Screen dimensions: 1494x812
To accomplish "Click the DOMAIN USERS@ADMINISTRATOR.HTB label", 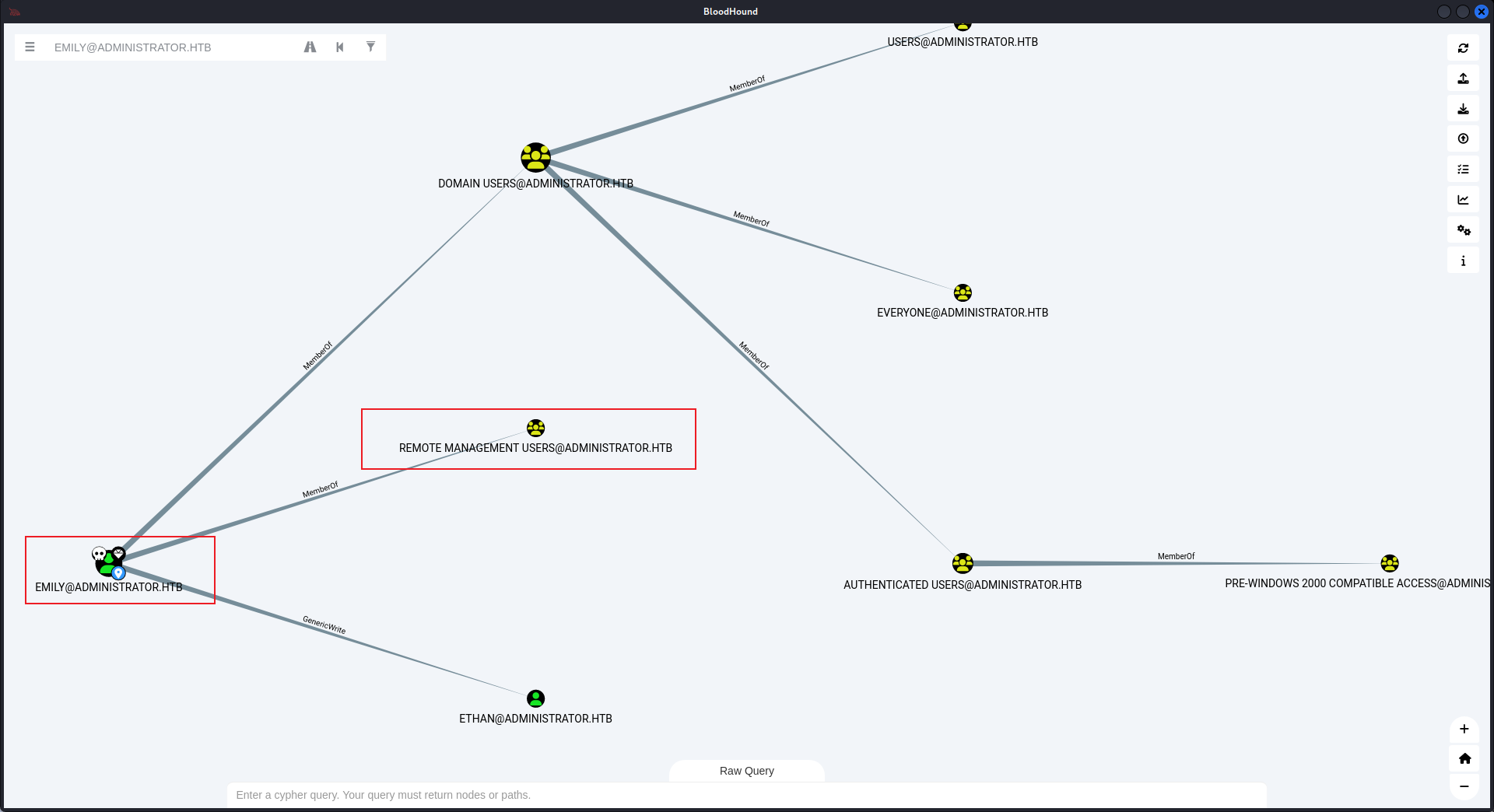I will tap(535, 184).
